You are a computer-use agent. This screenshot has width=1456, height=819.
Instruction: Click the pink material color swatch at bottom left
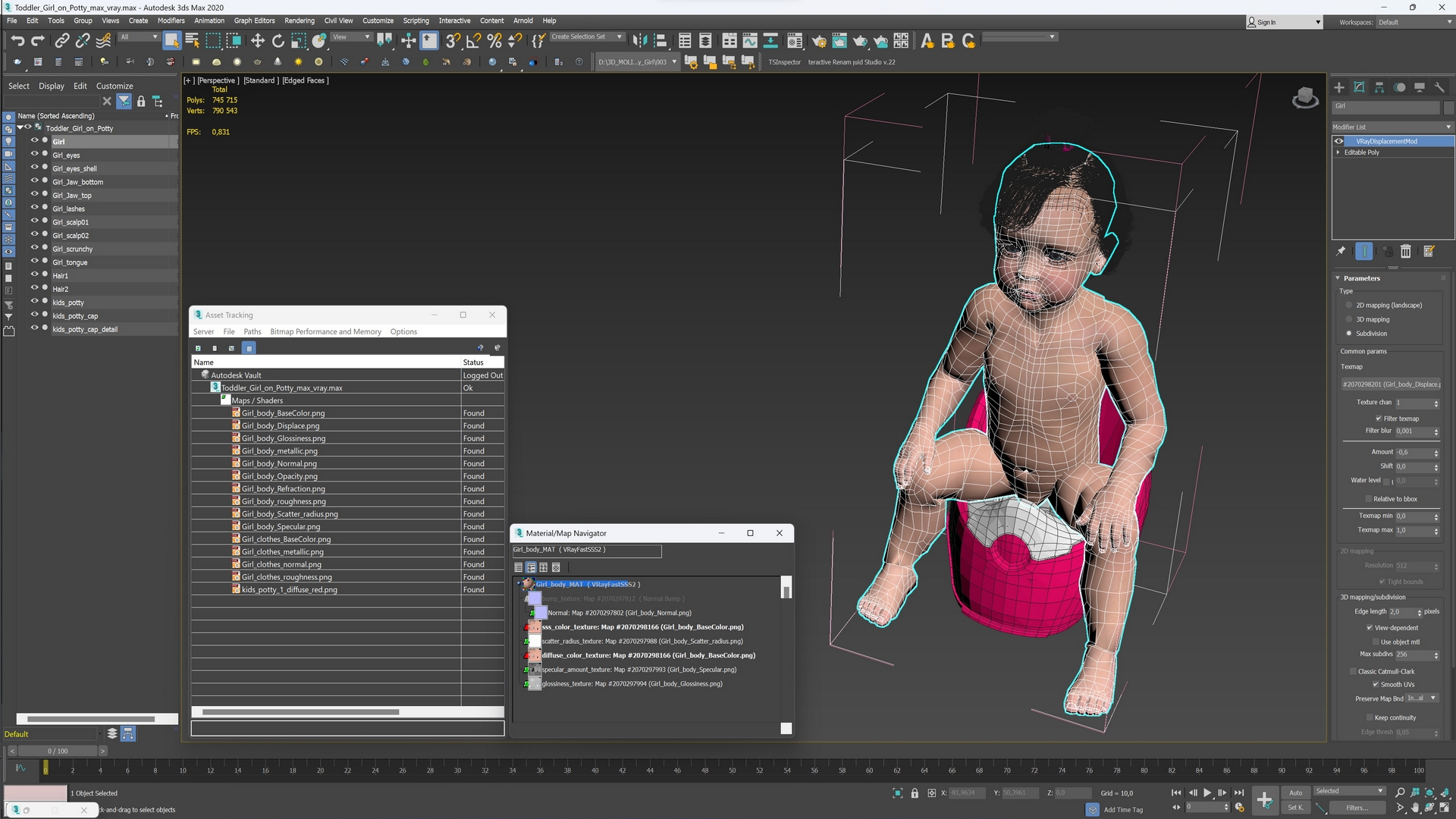pyautogui.click(x=36, y=792)
